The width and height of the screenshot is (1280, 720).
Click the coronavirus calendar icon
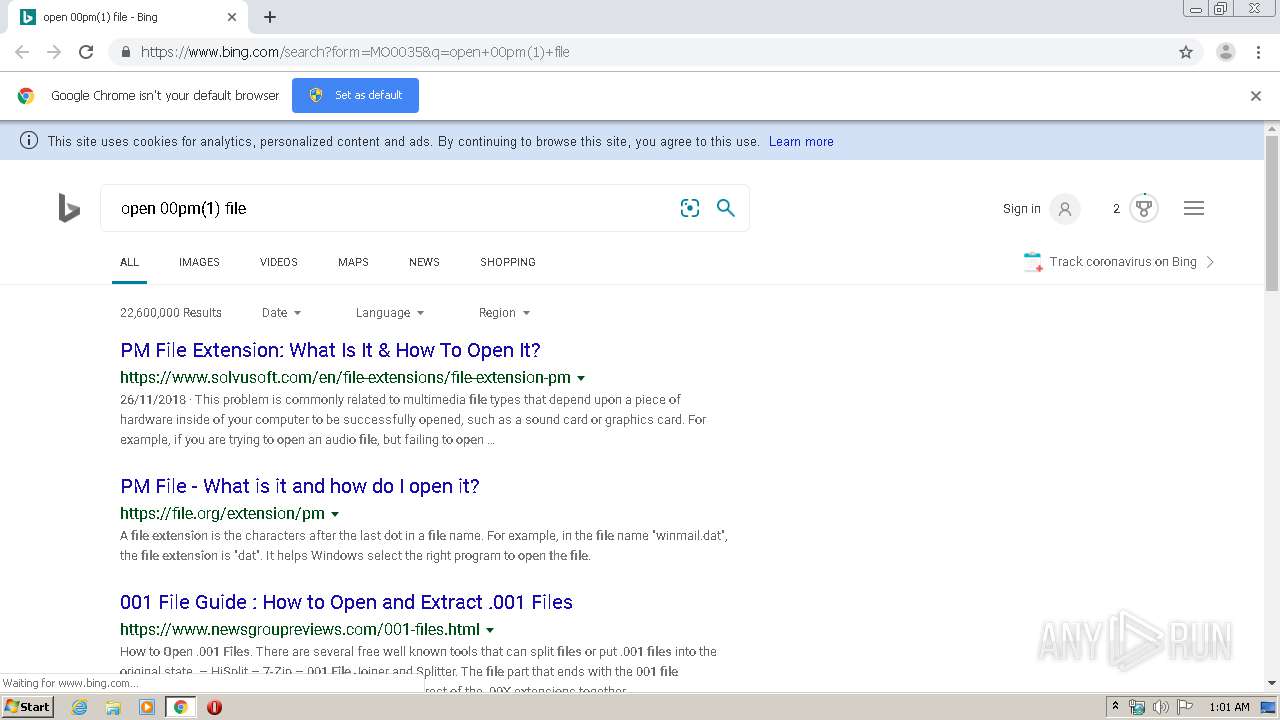[x=1033, y=262]
